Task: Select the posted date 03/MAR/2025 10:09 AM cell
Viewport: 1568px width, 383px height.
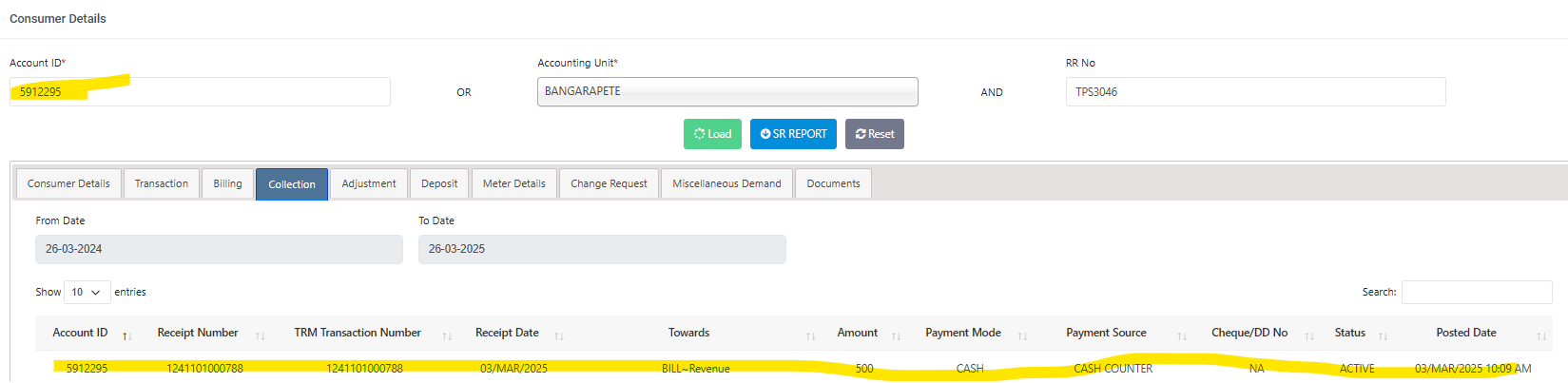Action: [x=1473, y=369]
